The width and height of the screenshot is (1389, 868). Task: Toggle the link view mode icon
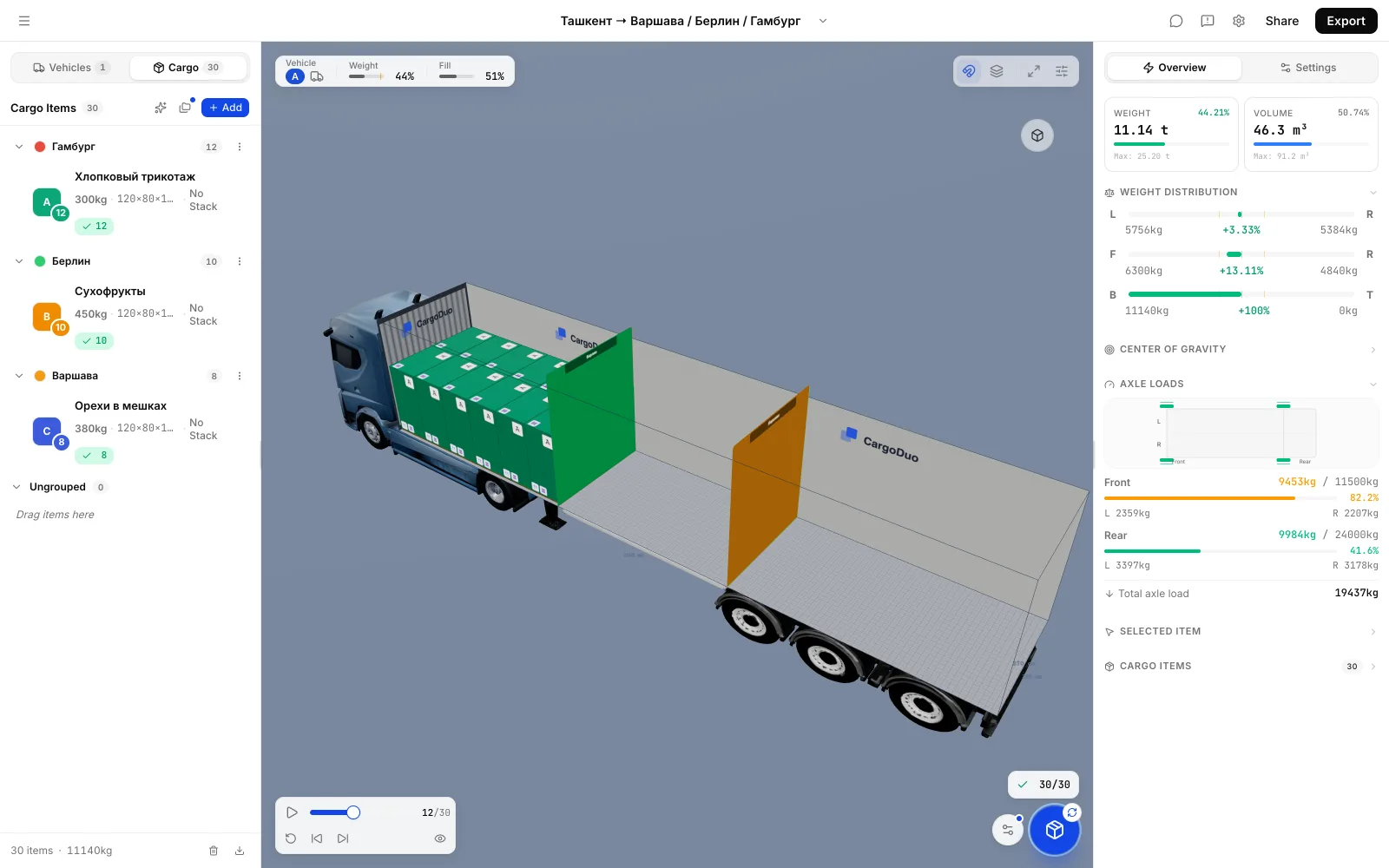pyautogui.click(x=969, y=71)
